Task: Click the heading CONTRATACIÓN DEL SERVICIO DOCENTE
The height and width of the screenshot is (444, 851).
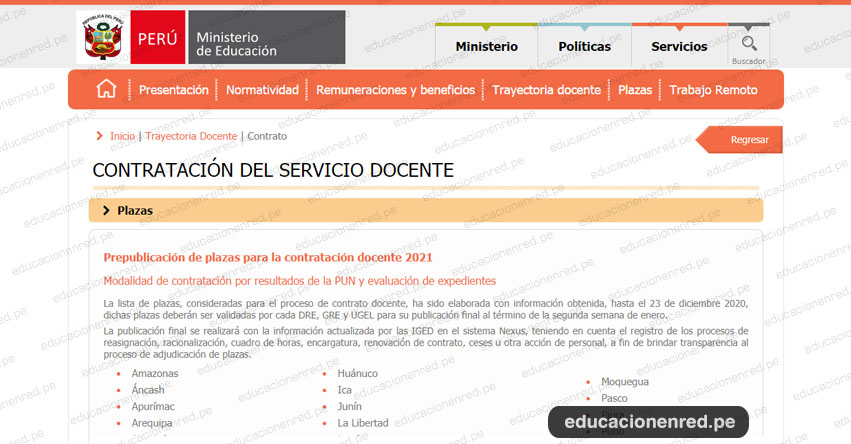Action: (x=273, y=170)
